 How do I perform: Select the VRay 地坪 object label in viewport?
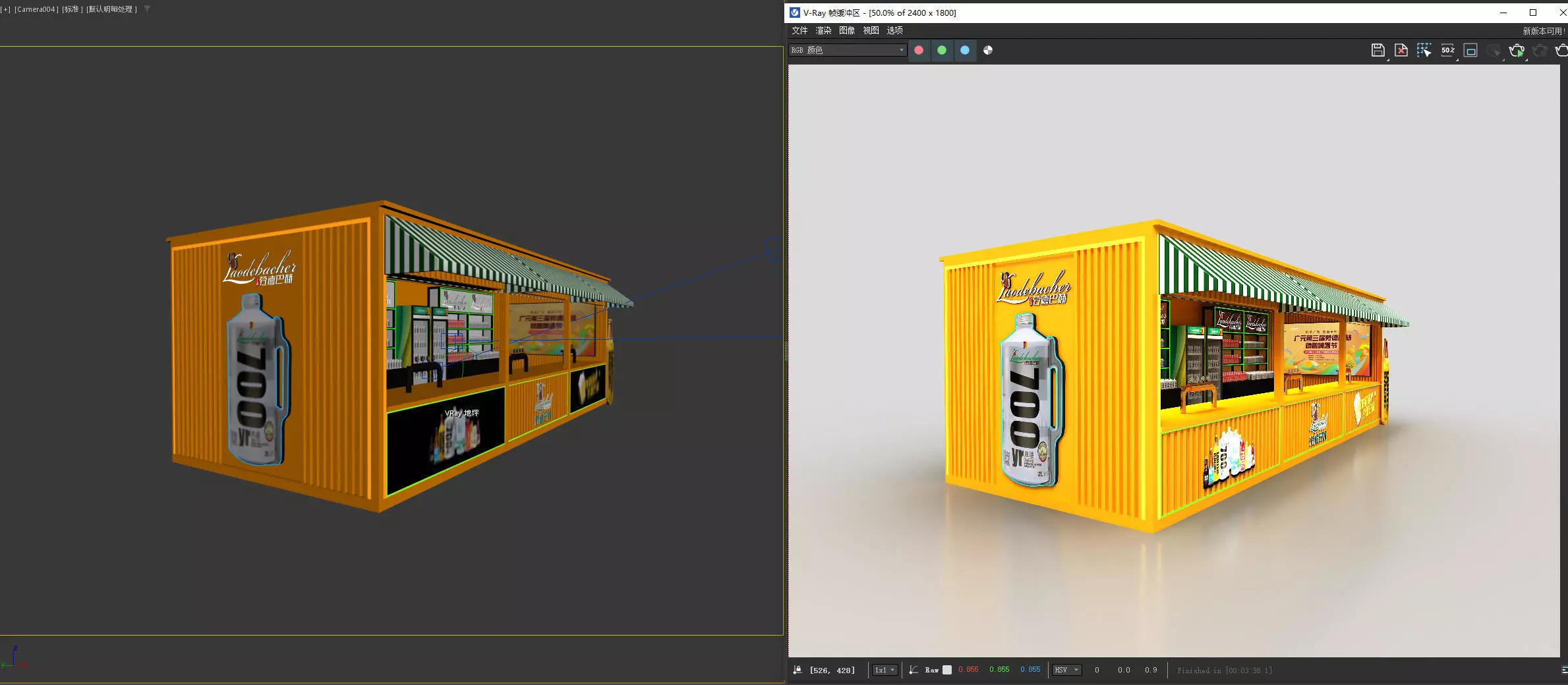pyautogui.click(x=461, y=413)
